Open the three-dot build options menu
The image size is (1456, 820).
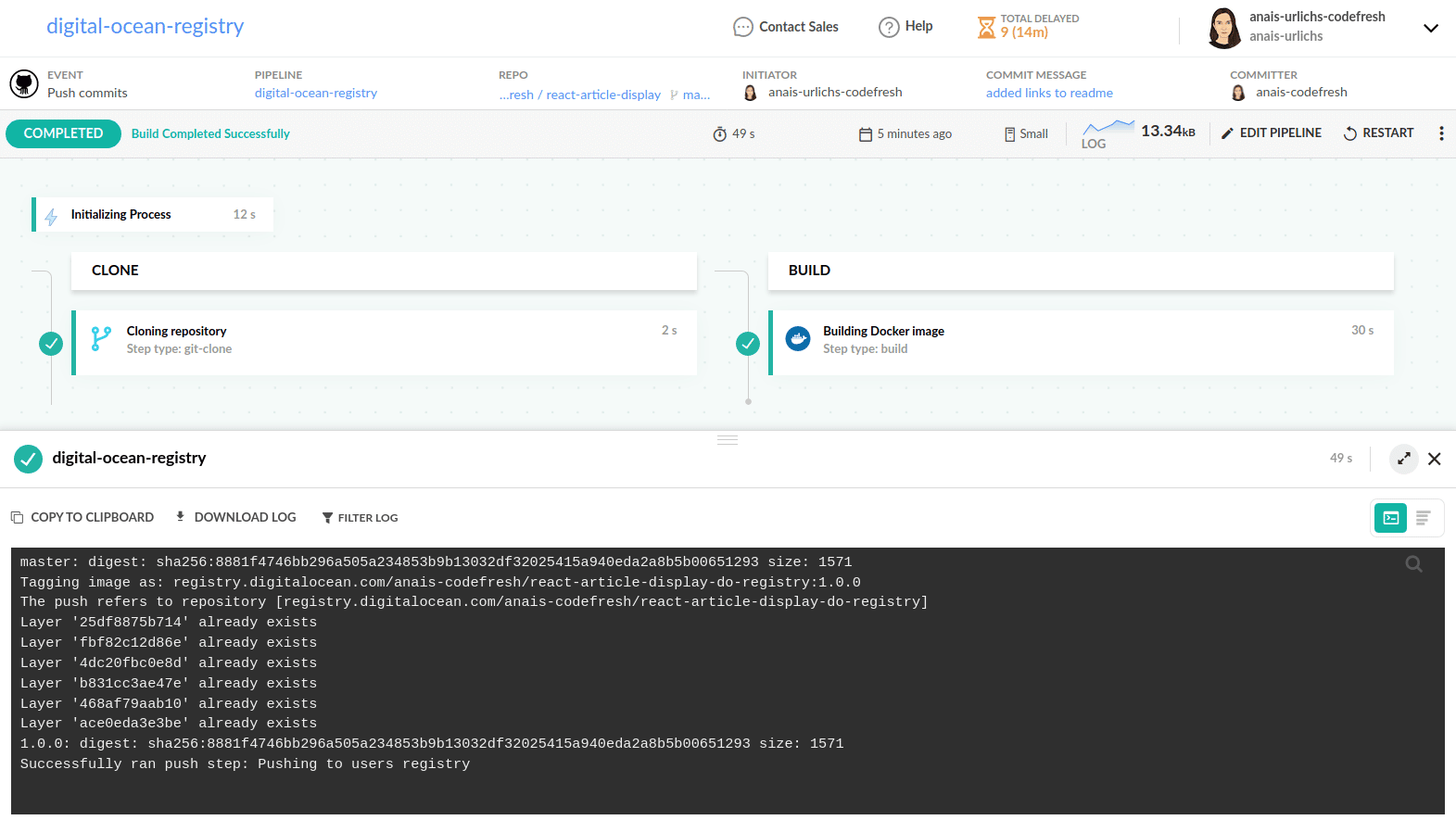coord(1441,133)
